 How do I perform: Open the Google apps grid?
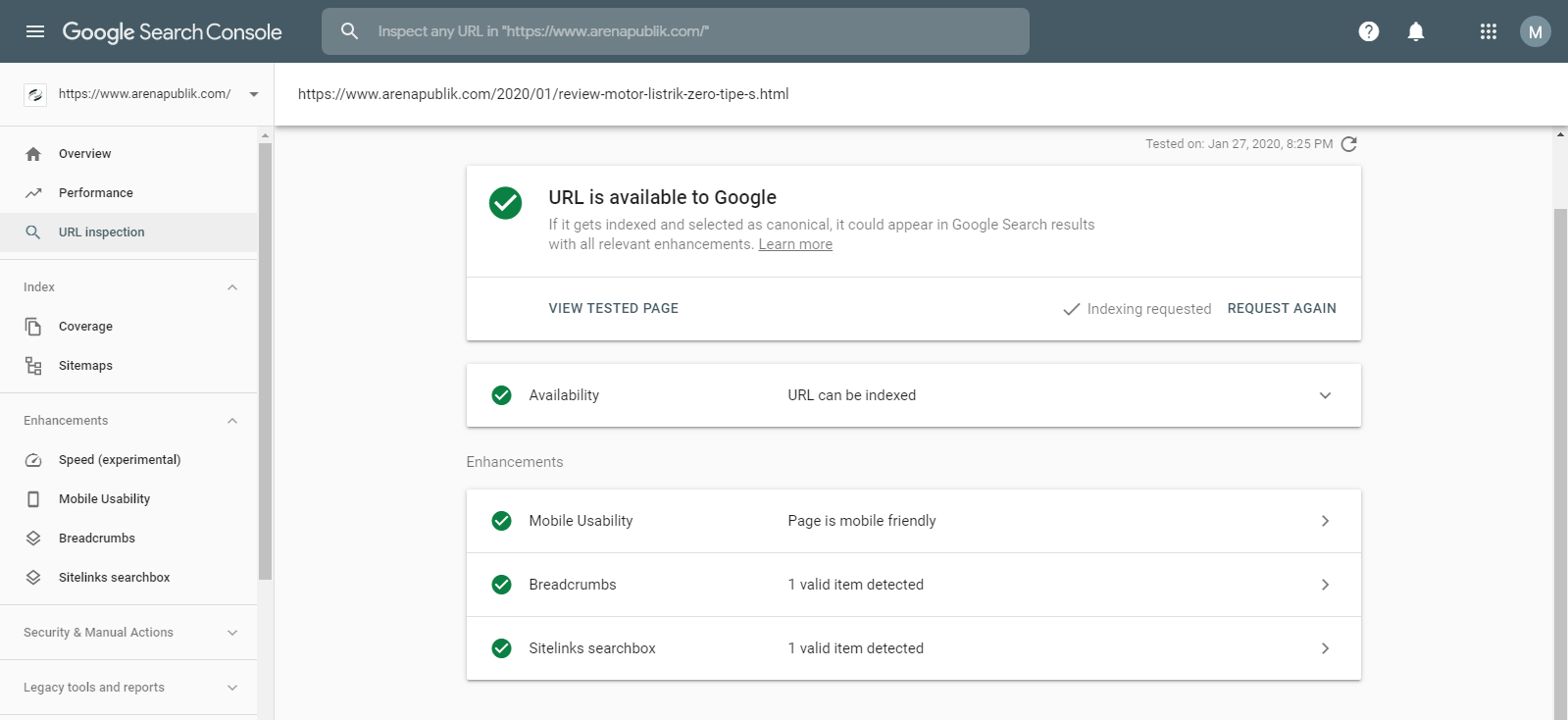point(1489,31)
